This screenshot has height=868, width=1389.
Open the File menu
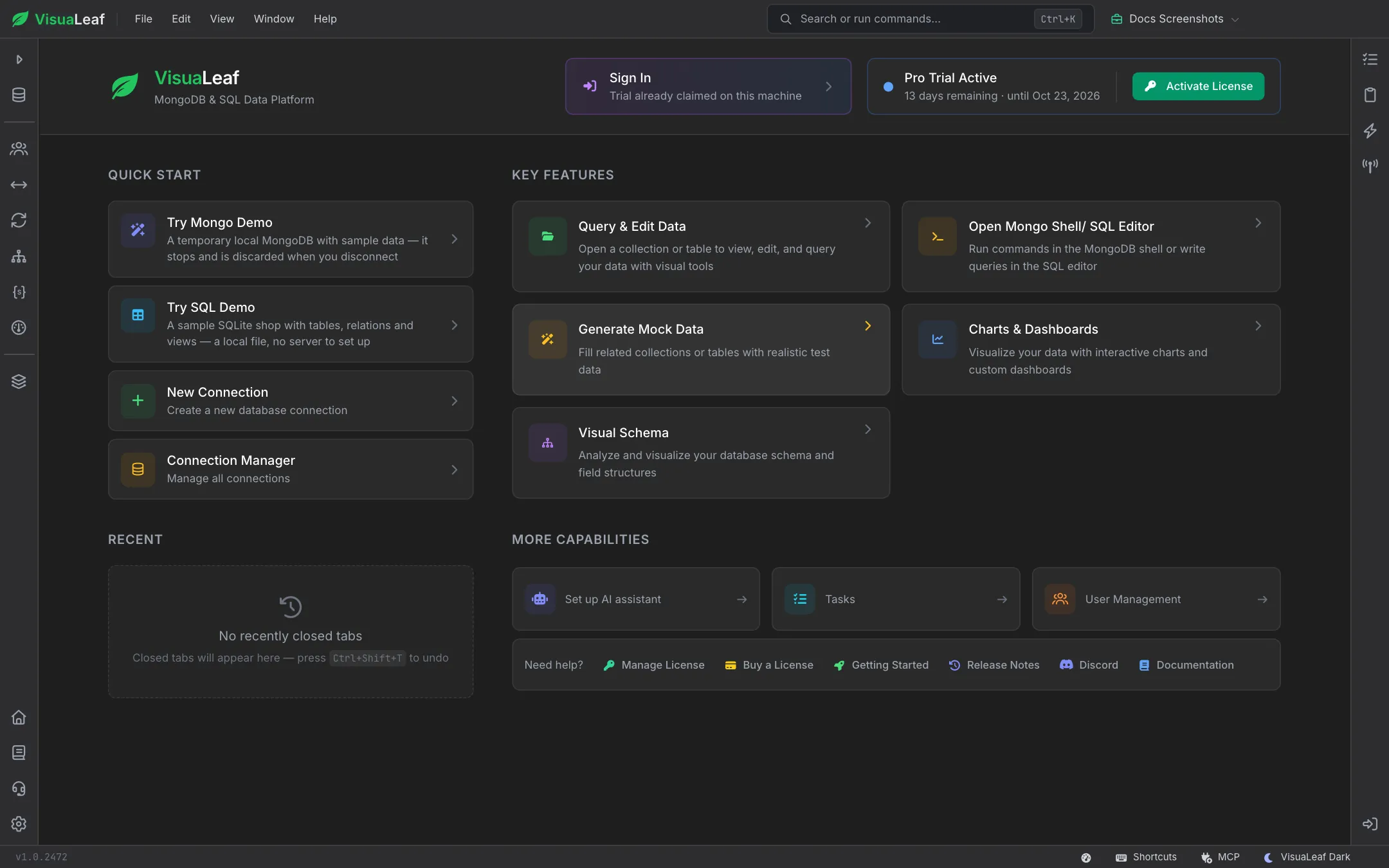[143, 19]
